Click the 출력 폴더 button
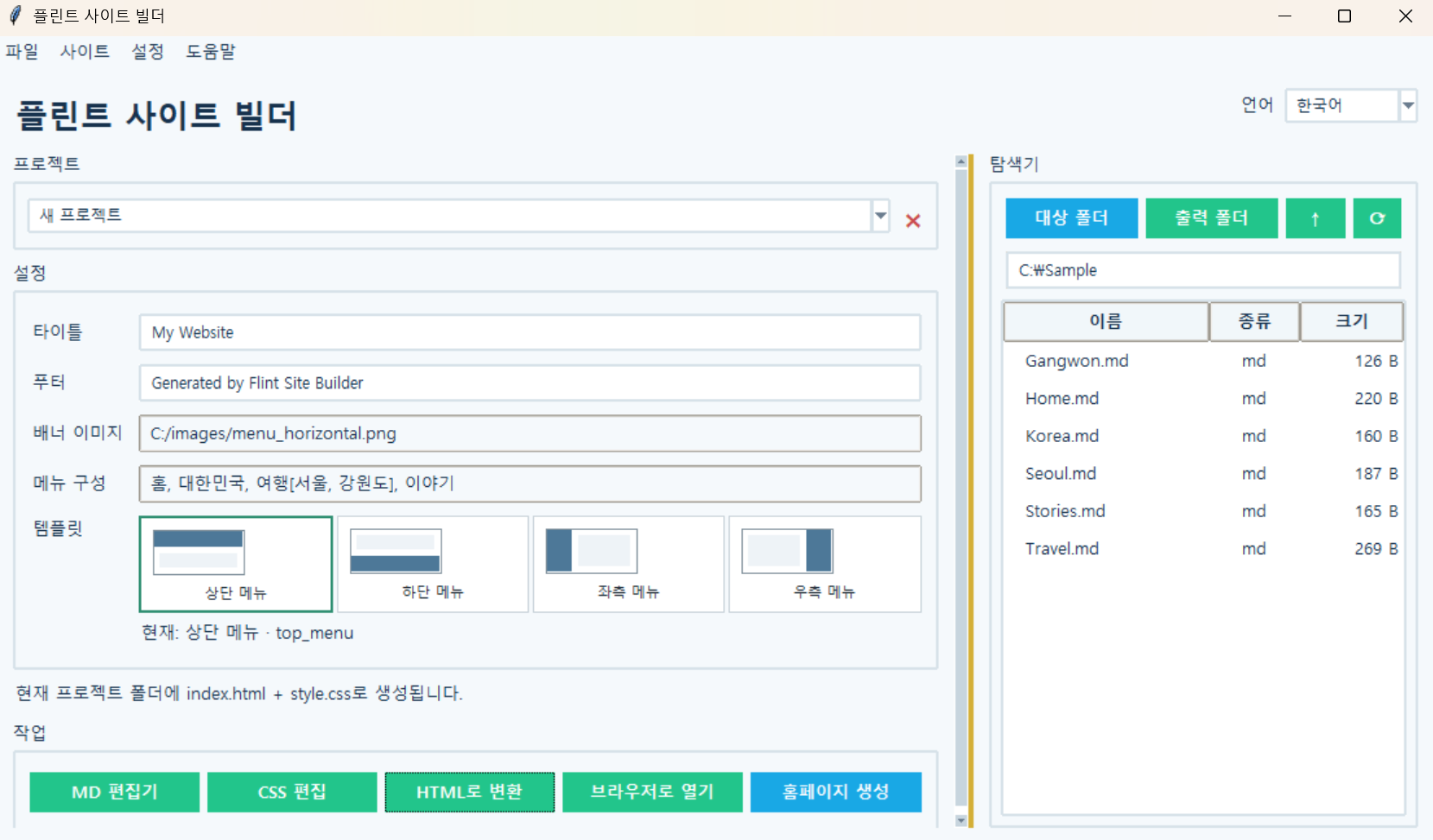Image resolution: width=1433 pixels, height=840 pixels. point(1211,218)
